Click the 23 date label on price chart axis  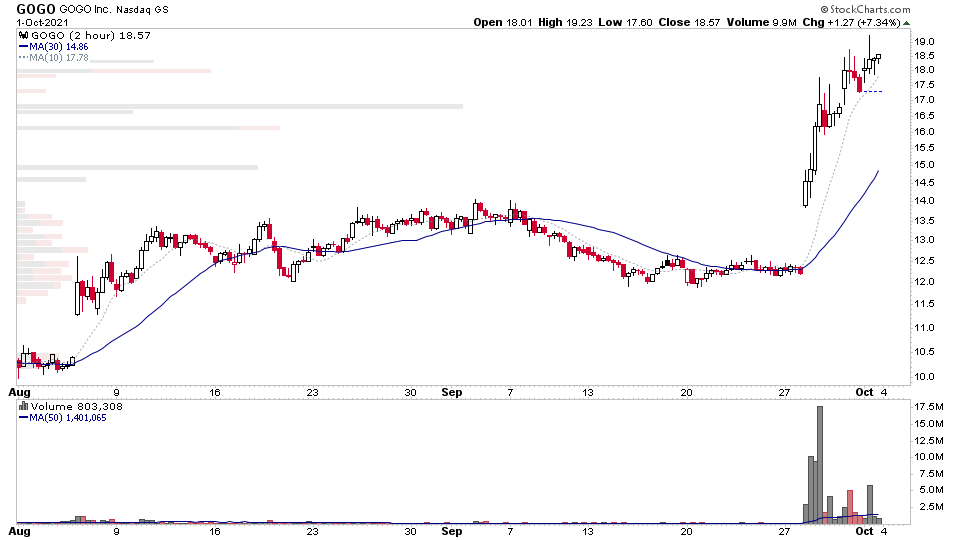(x=312, y=392)
